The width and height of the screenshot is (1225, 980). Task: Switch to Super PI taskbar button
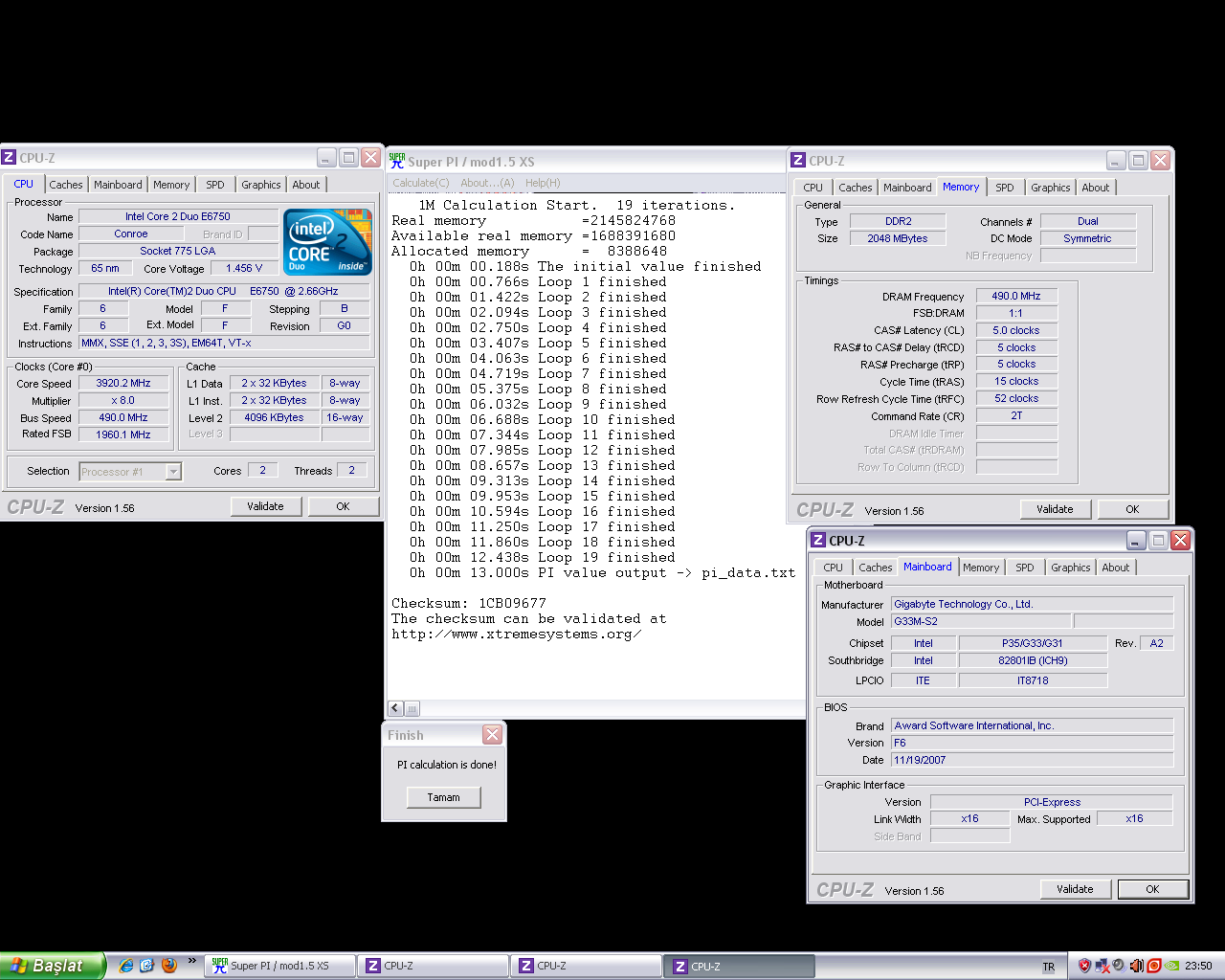point(281,966)
